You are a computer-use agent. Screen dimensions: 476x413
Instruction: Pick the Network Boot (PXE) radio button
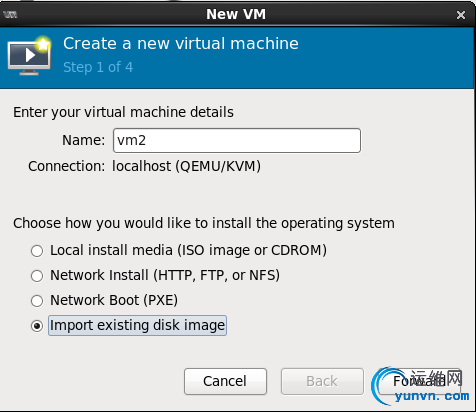pos(37,301)
